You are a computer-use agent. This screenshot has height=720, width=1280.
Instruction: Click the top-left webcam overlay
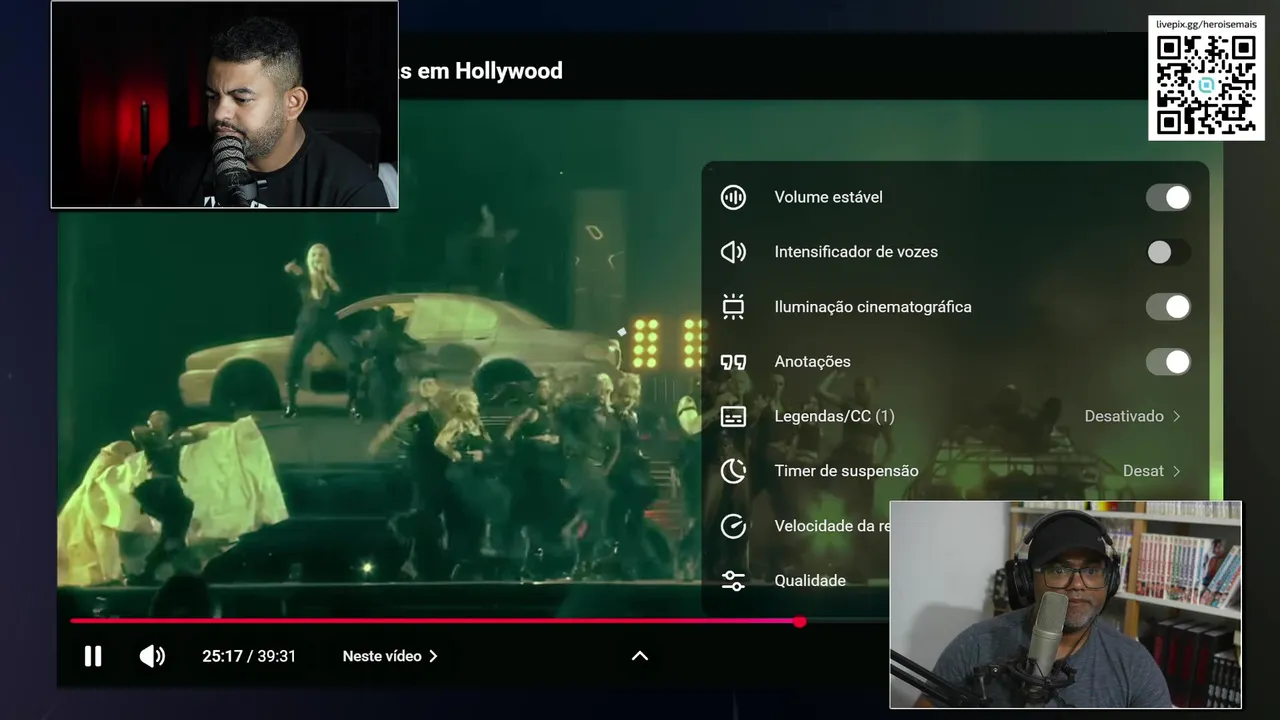pyautogui.click(x=224, y=104)
